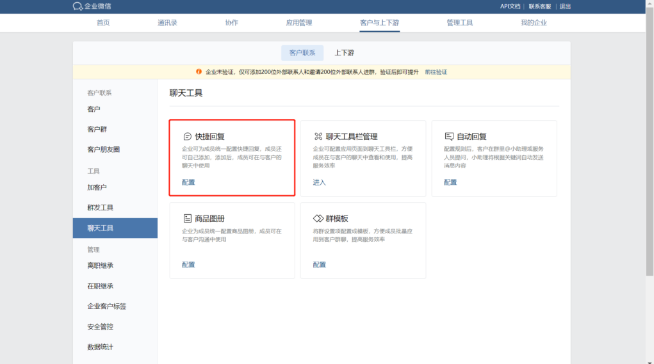
Task: Click the 退出 link at top right
Action: click(565, 6)
